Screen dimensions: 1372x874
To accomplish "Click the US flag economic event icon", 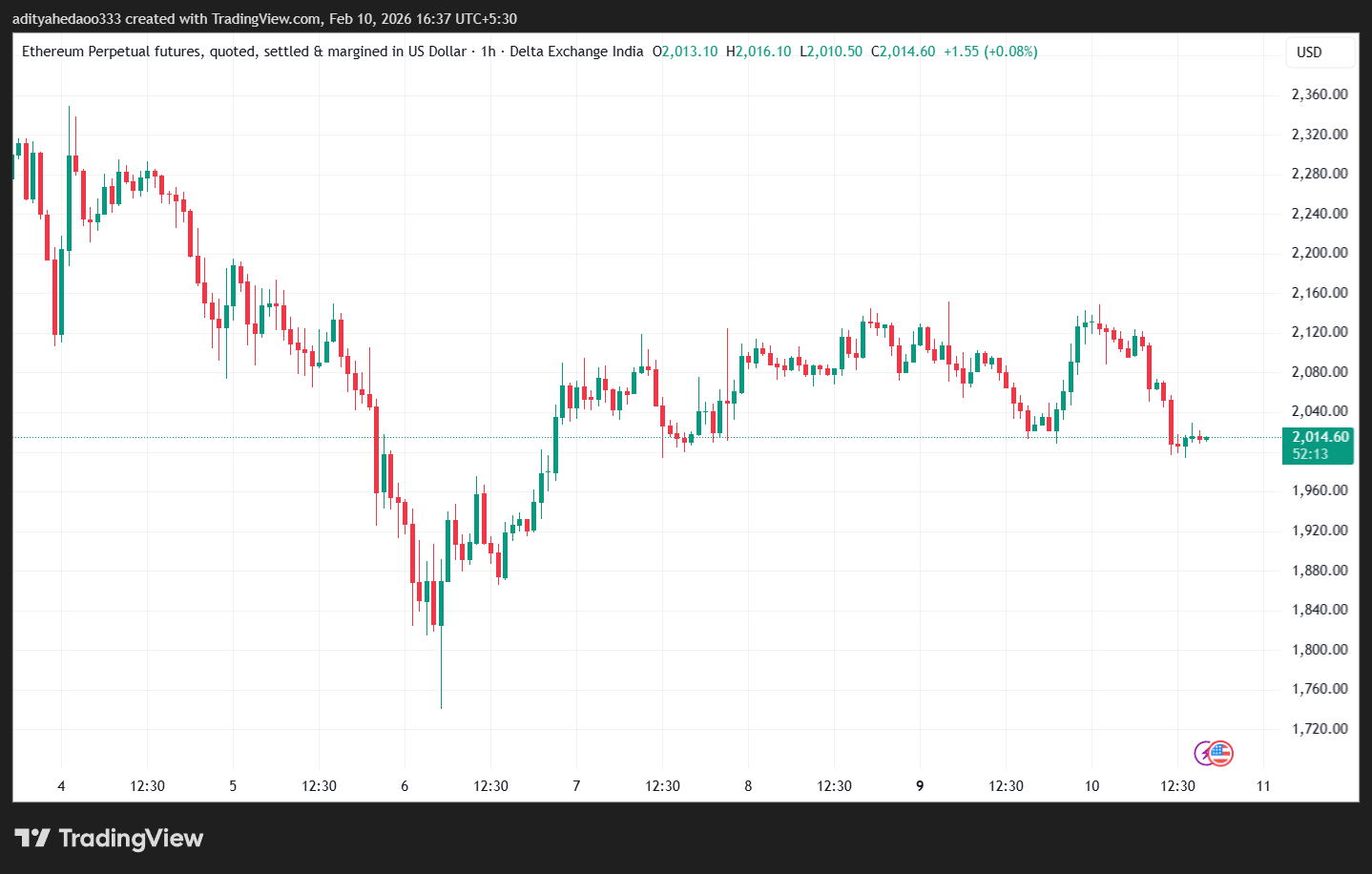I will pos(1221,754).
